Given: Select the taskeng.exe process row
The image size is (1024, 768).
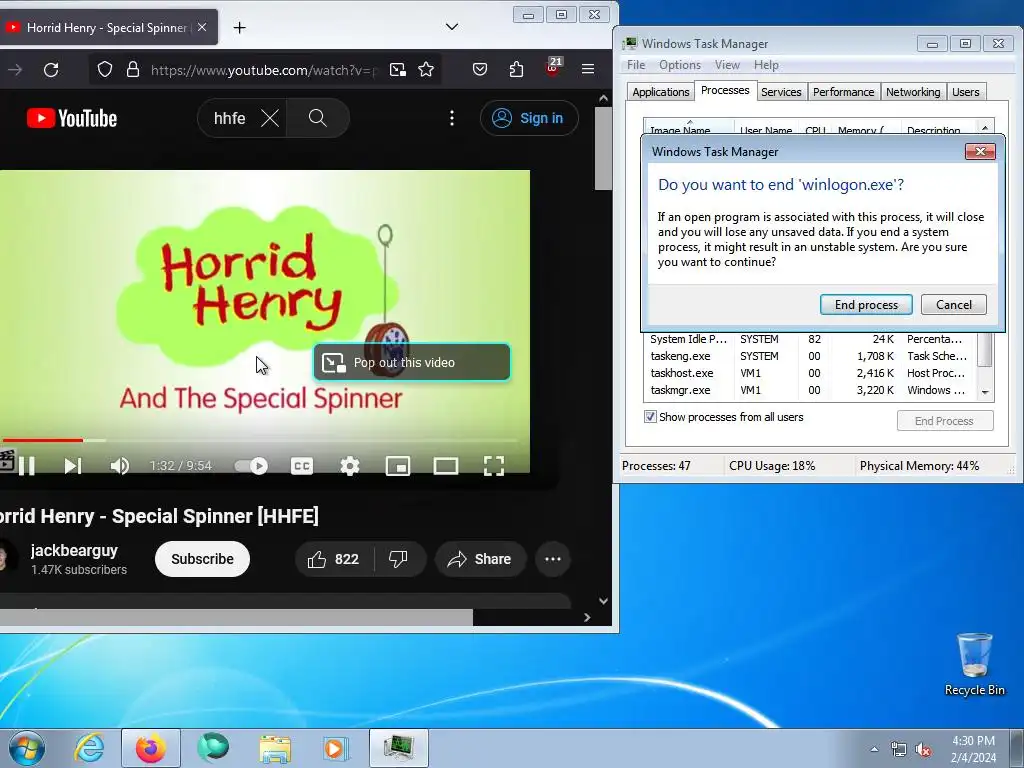Looking at the screenshot, I should 810,356.
